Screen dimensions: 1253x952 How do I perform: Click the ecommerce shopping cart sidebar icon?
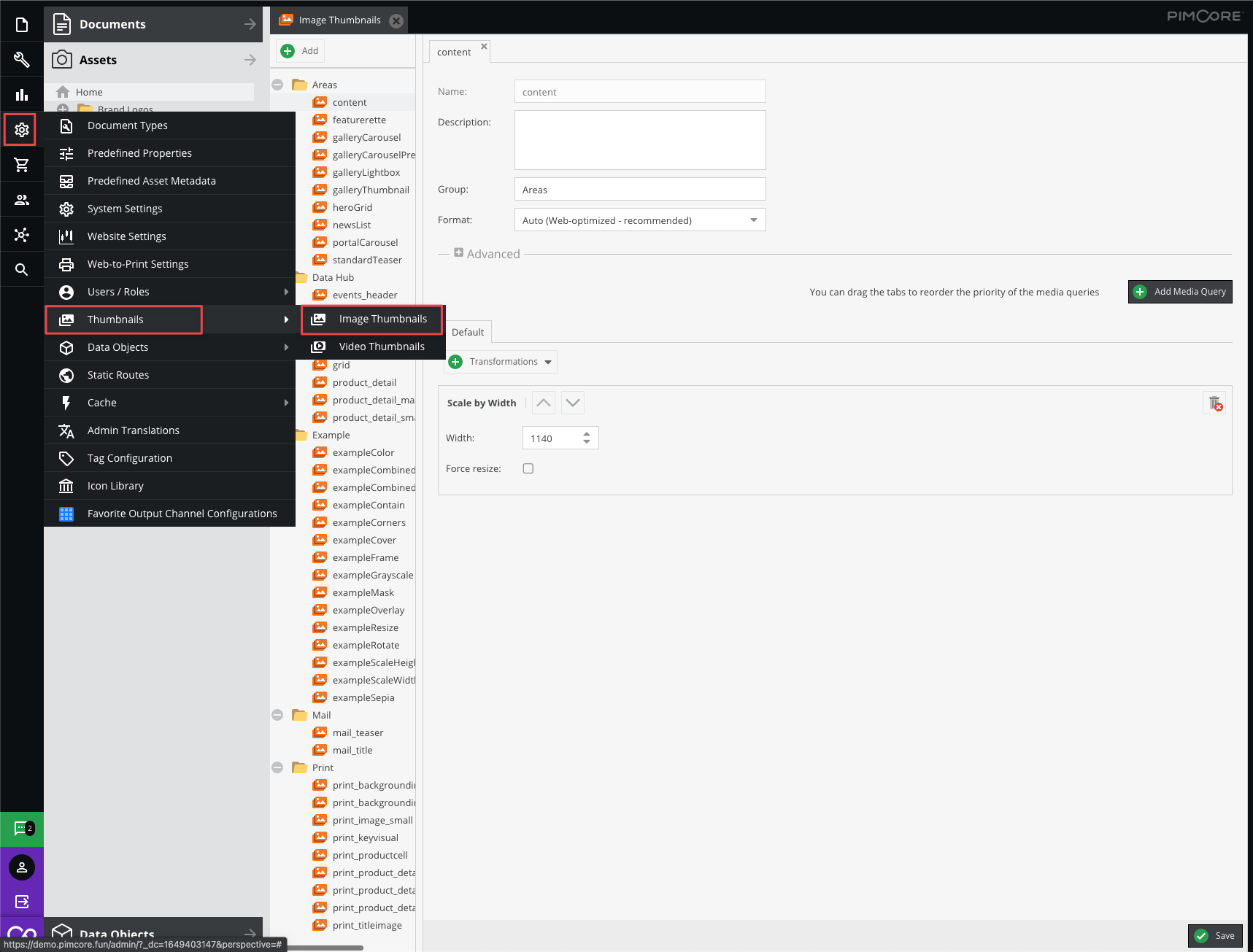(x=21, y=165)
